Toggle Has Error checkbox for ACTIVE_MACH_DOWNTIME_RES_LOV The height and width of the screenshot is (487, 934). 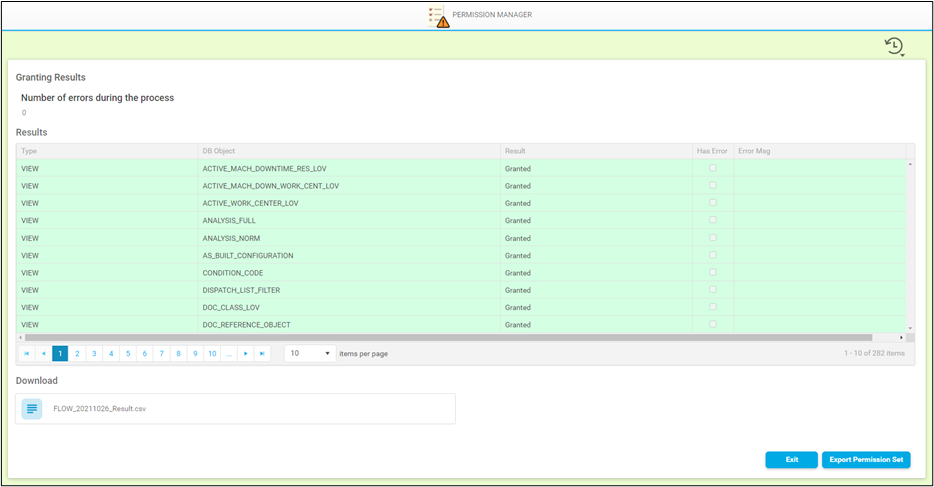(x=713, y=168)
